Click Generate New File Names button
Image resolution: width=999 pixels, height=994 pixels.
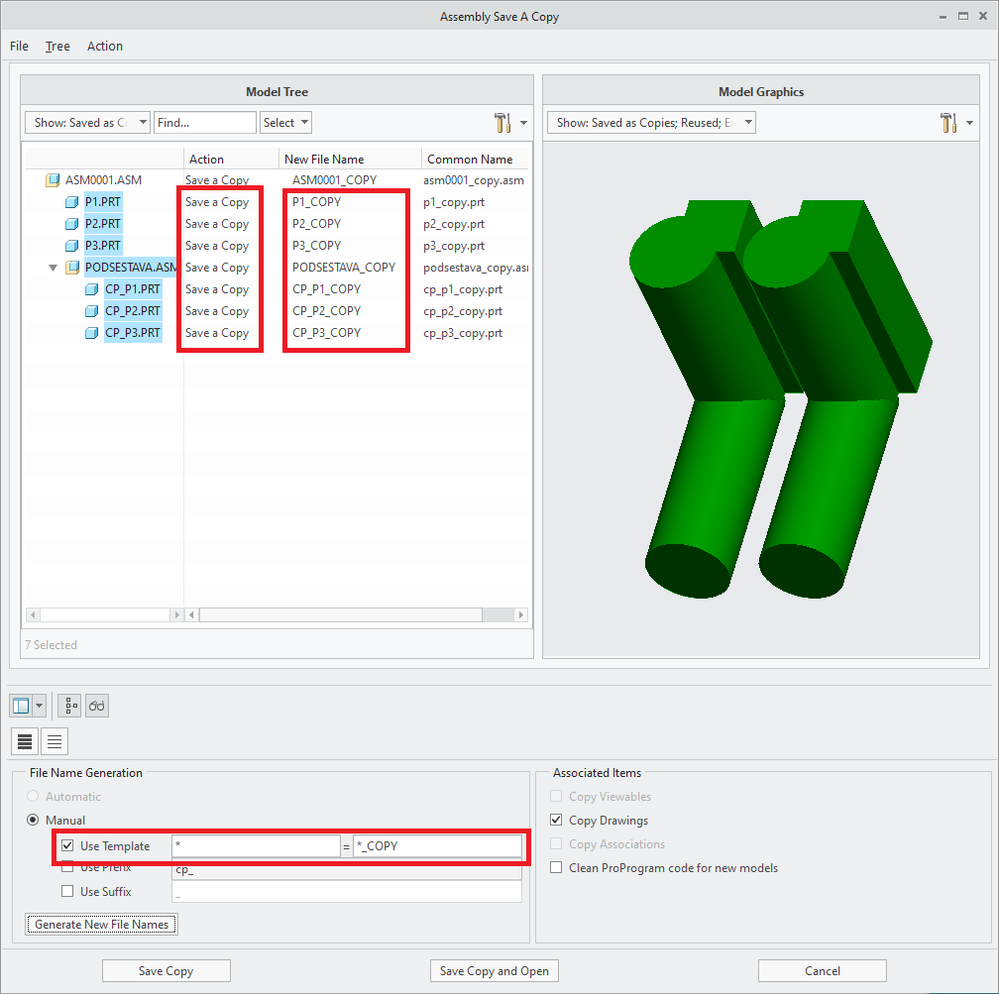102,924
